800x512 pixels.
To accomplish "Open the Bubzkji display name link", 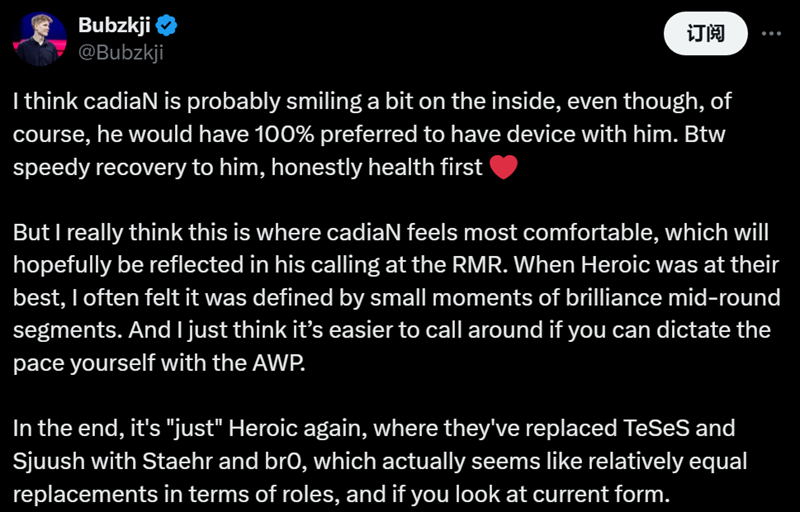I will (114, 24).
